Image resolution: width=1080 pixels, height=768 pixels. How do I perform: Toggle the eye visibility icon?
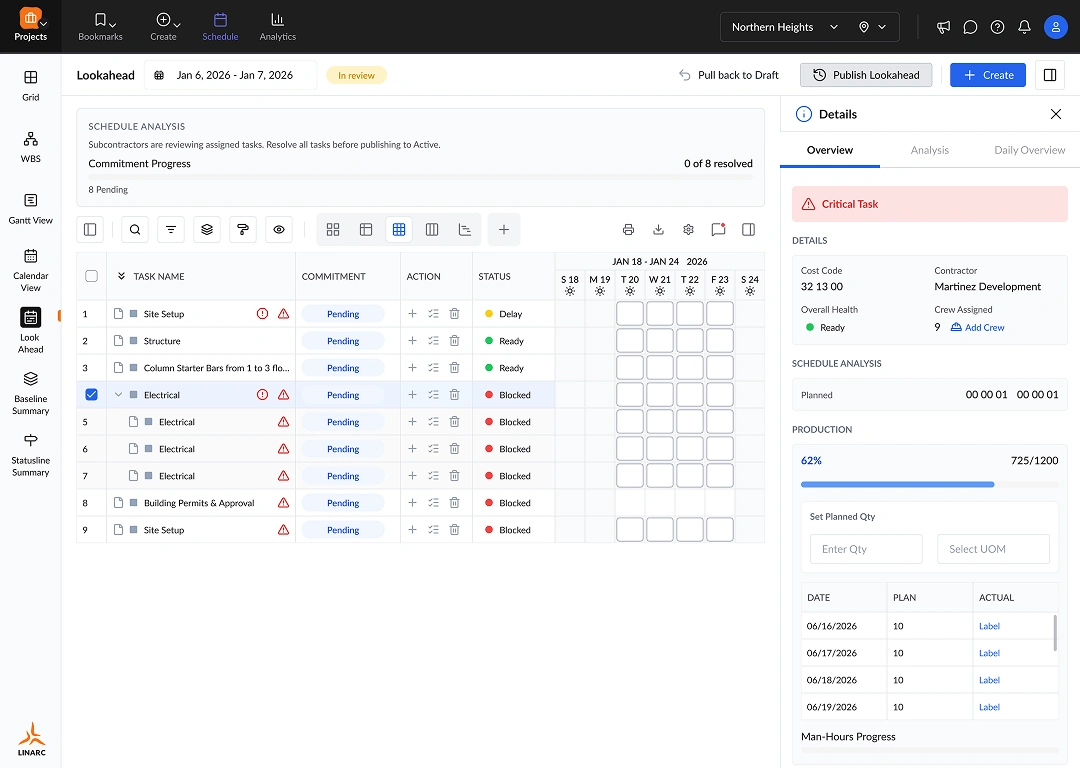click(279, 229)
